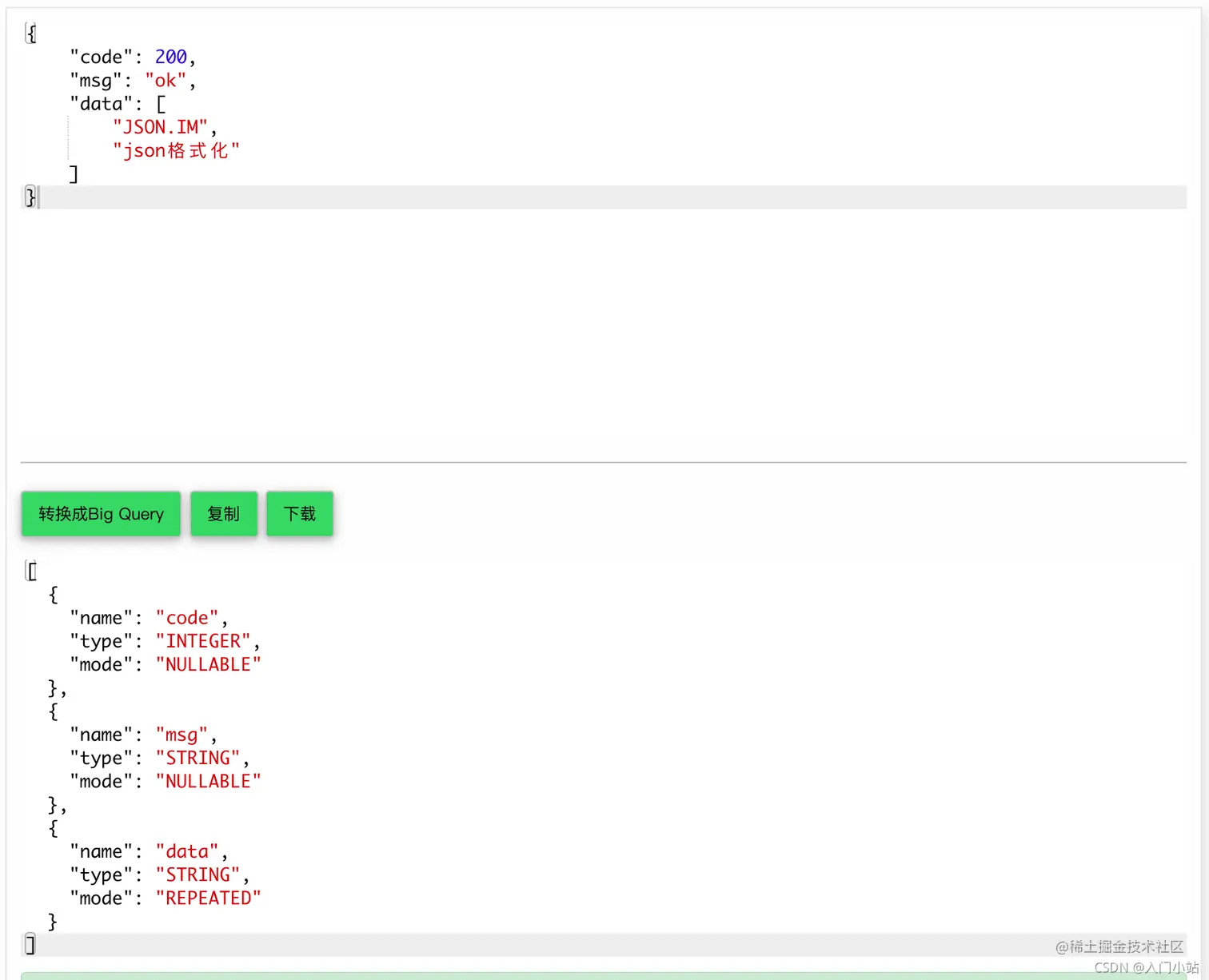1209x980 pixels.
Task: Click the 复制 copy button
Action: tap(224, 513)
